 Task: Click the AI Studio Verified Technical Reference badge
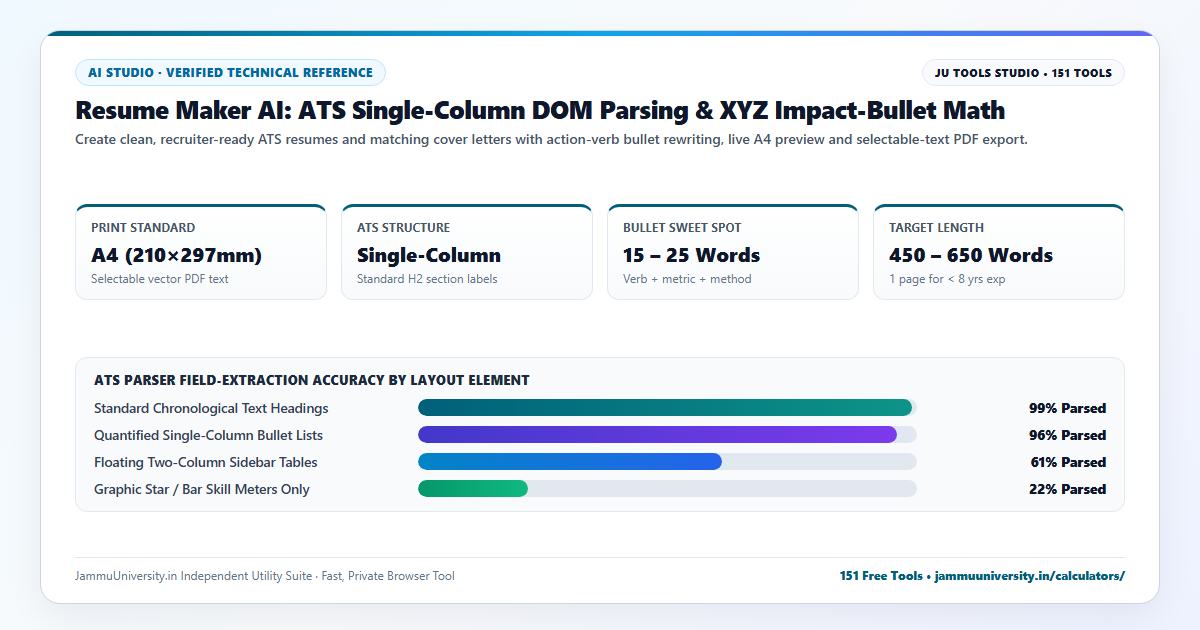(x=230, y=73)
